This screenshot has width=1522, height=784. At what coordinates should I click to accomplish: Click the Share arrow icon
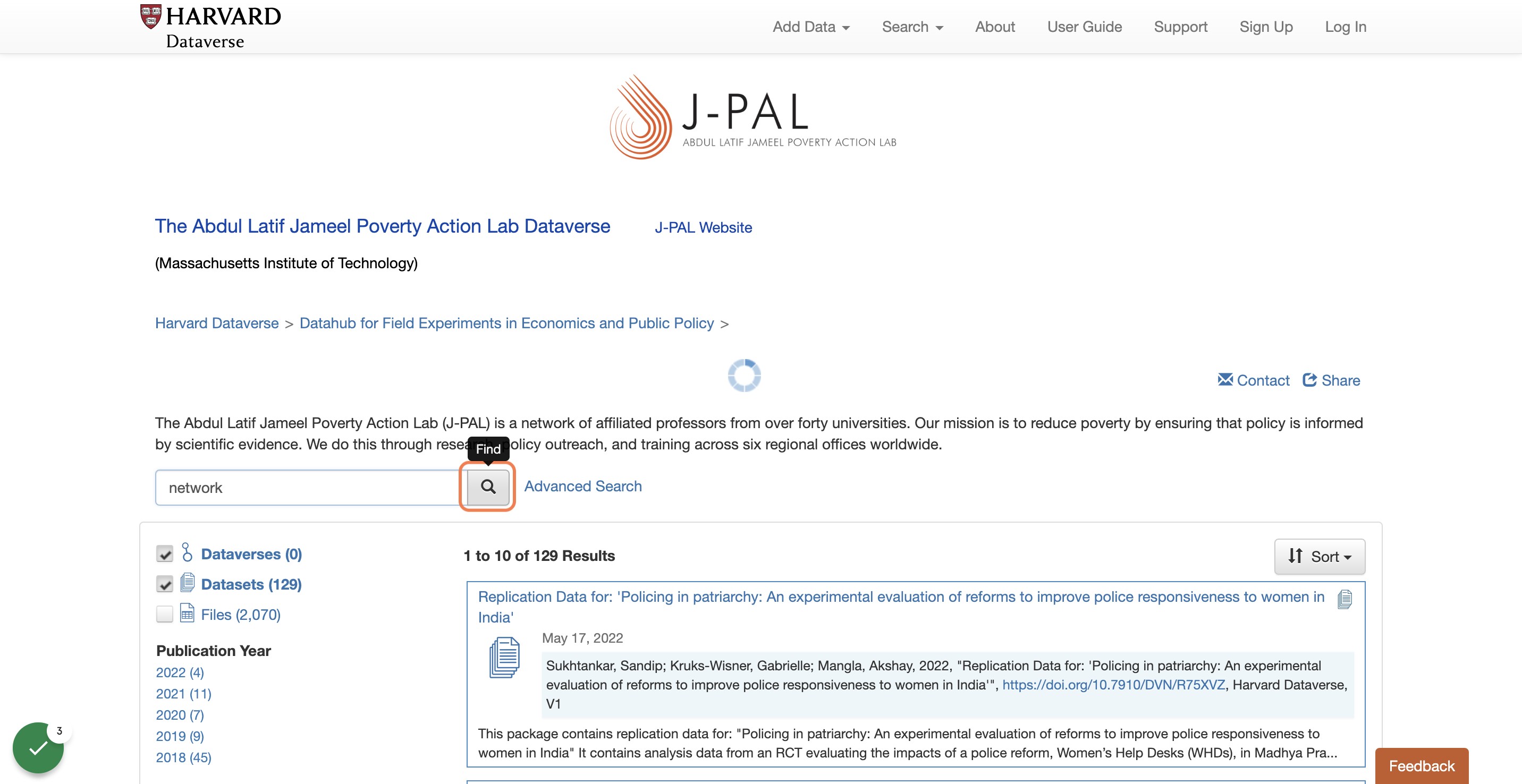1309,380
